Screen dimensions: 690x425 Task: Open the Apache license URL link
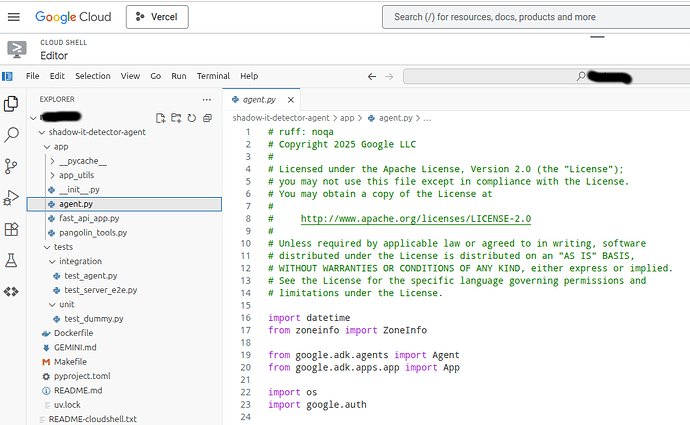pos(415,218)
